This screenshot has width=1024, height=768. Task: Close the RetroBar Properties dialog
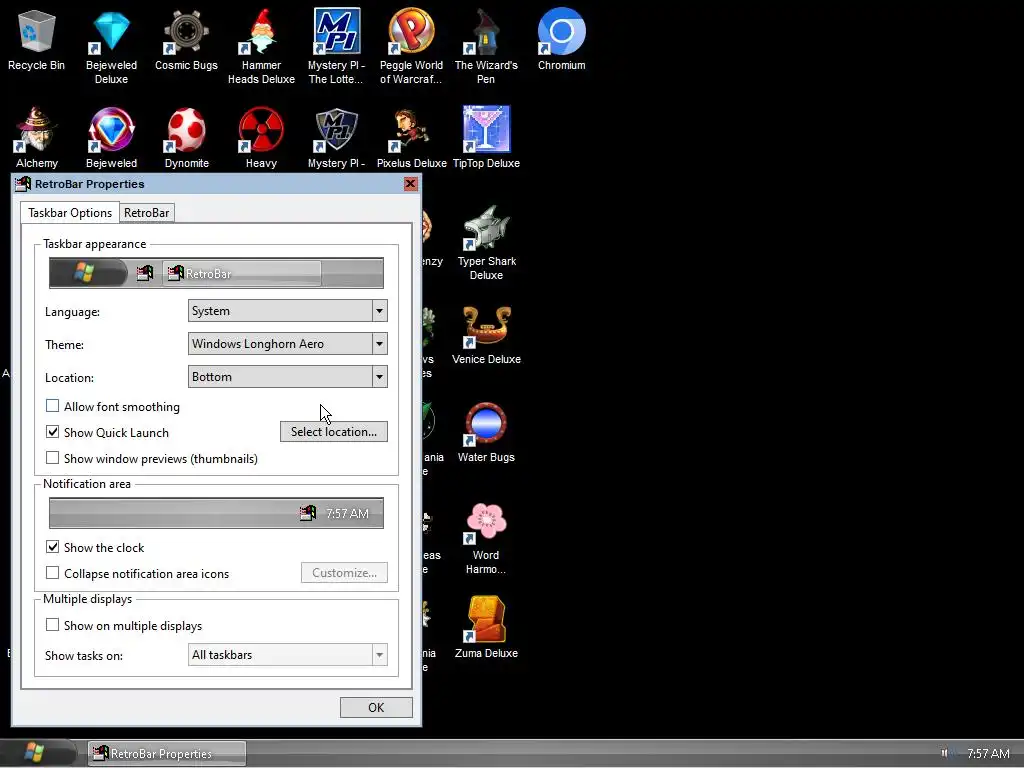point(410,184)
